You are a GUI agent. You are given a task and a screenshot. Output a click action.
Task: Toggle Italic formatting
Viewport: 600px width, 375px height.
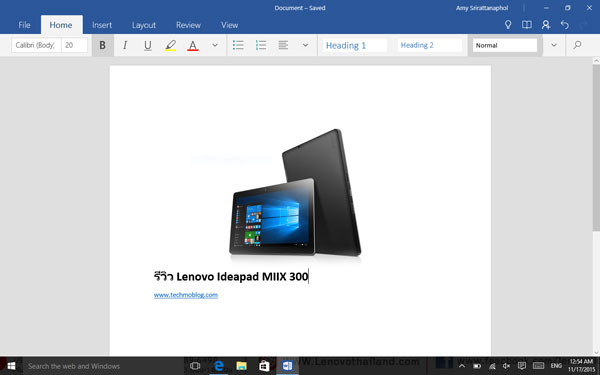click(125, 45)
